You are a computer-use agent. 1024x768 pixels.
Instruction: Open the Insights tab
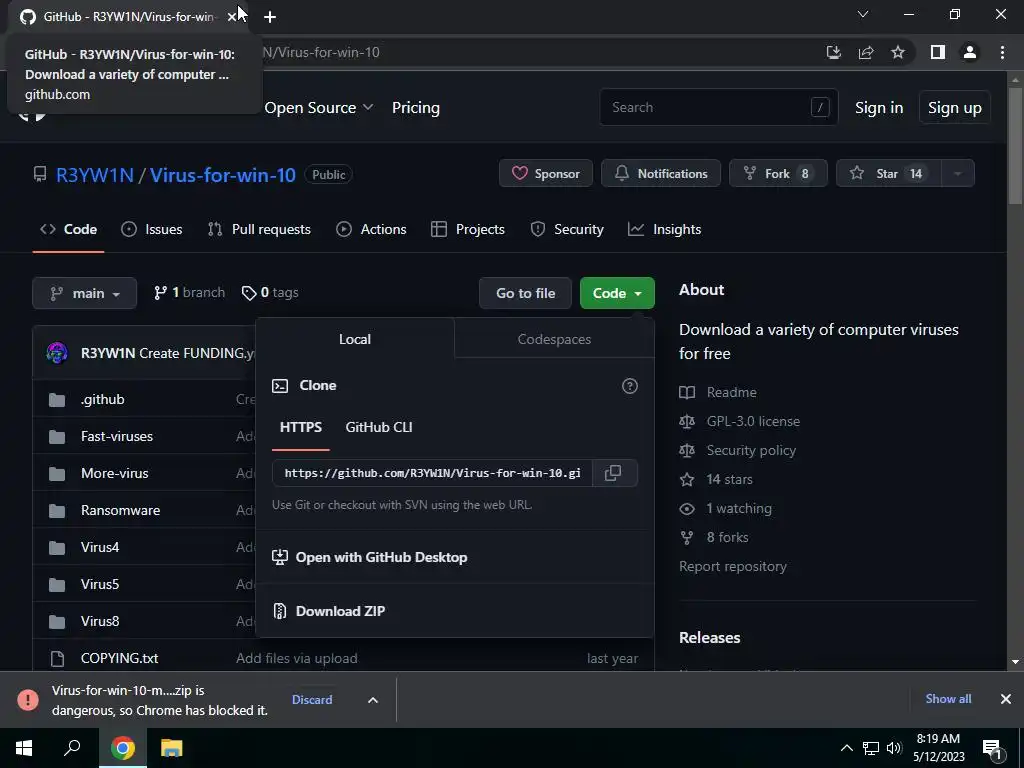664,229
